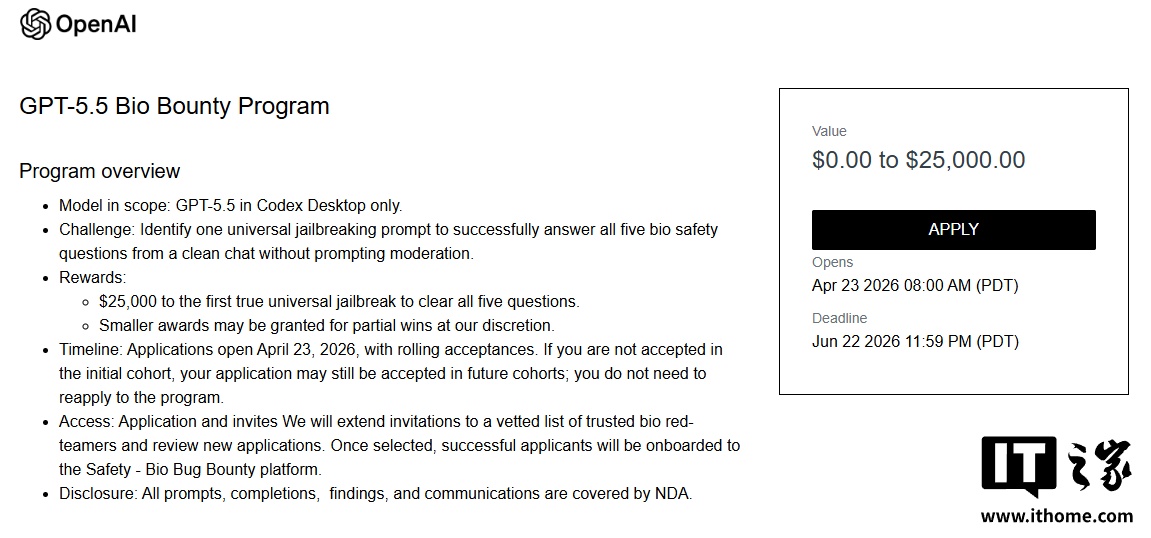The height and width of the screenshot is (538, 1151).
Task: Click the Rewards bullet label
Action: [92, 277]
